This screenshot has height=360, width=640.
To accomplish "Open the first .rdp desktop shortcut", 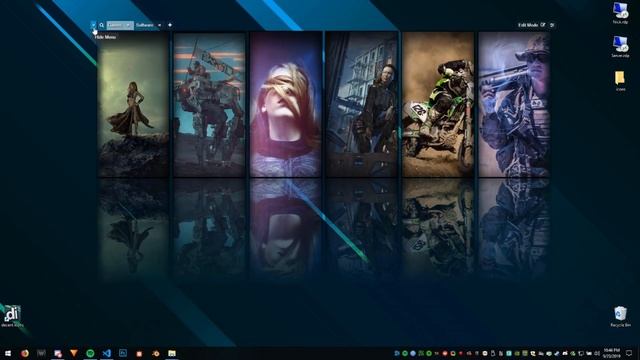I will 620,13.
